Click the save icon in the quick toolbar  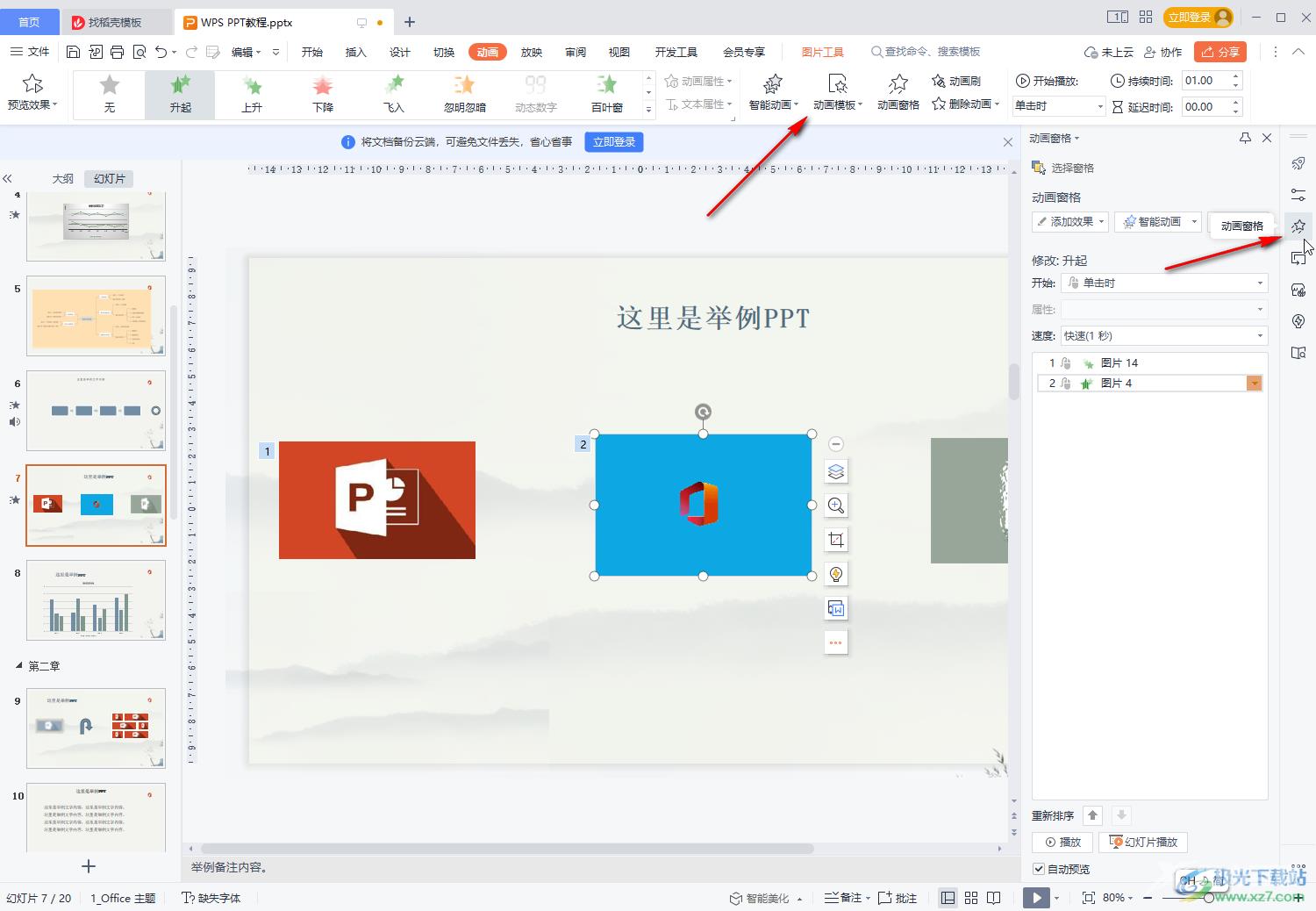coord(74,52)
